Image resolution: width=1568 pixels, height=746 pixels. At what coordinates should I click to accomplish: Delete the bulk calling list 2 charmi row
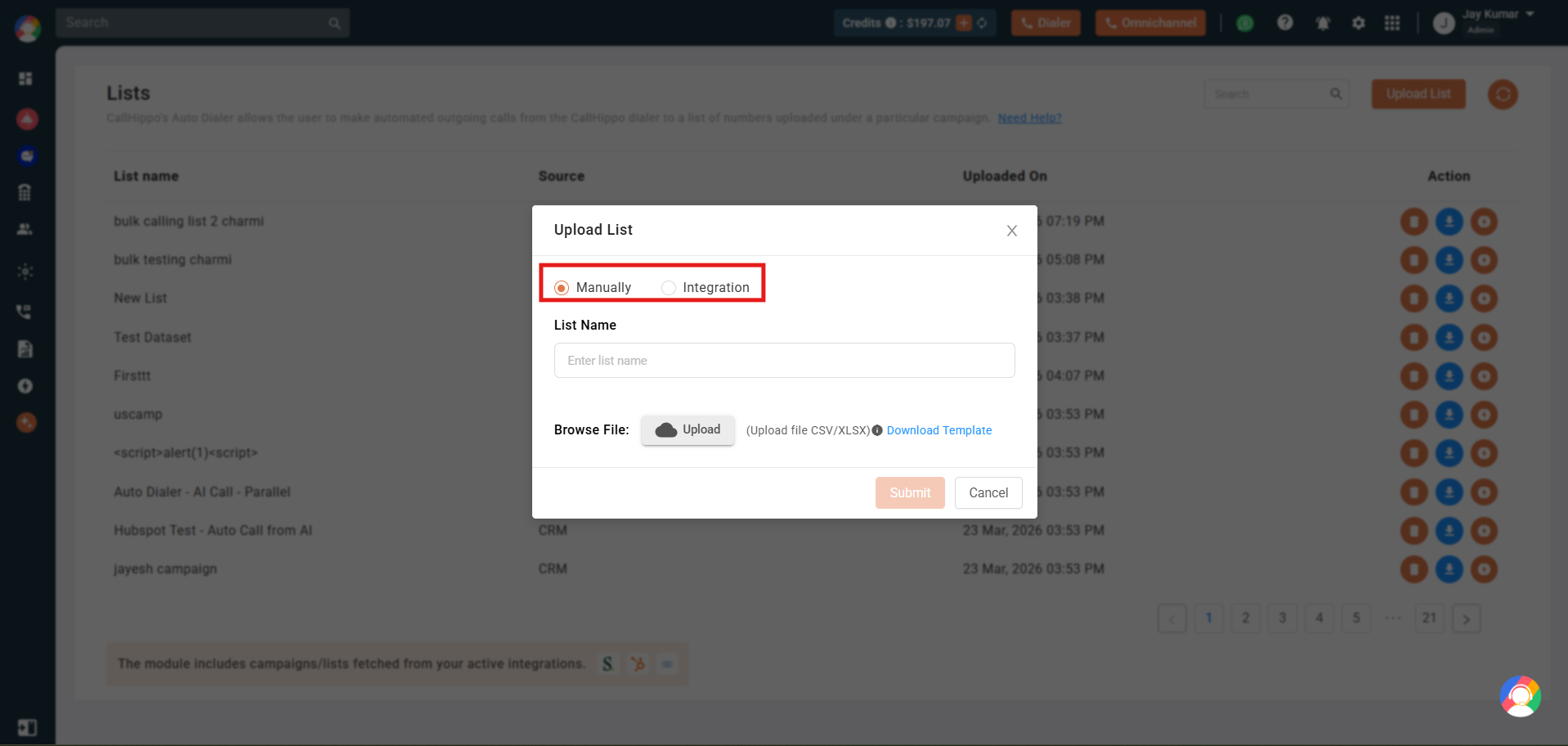(1414, 221)
